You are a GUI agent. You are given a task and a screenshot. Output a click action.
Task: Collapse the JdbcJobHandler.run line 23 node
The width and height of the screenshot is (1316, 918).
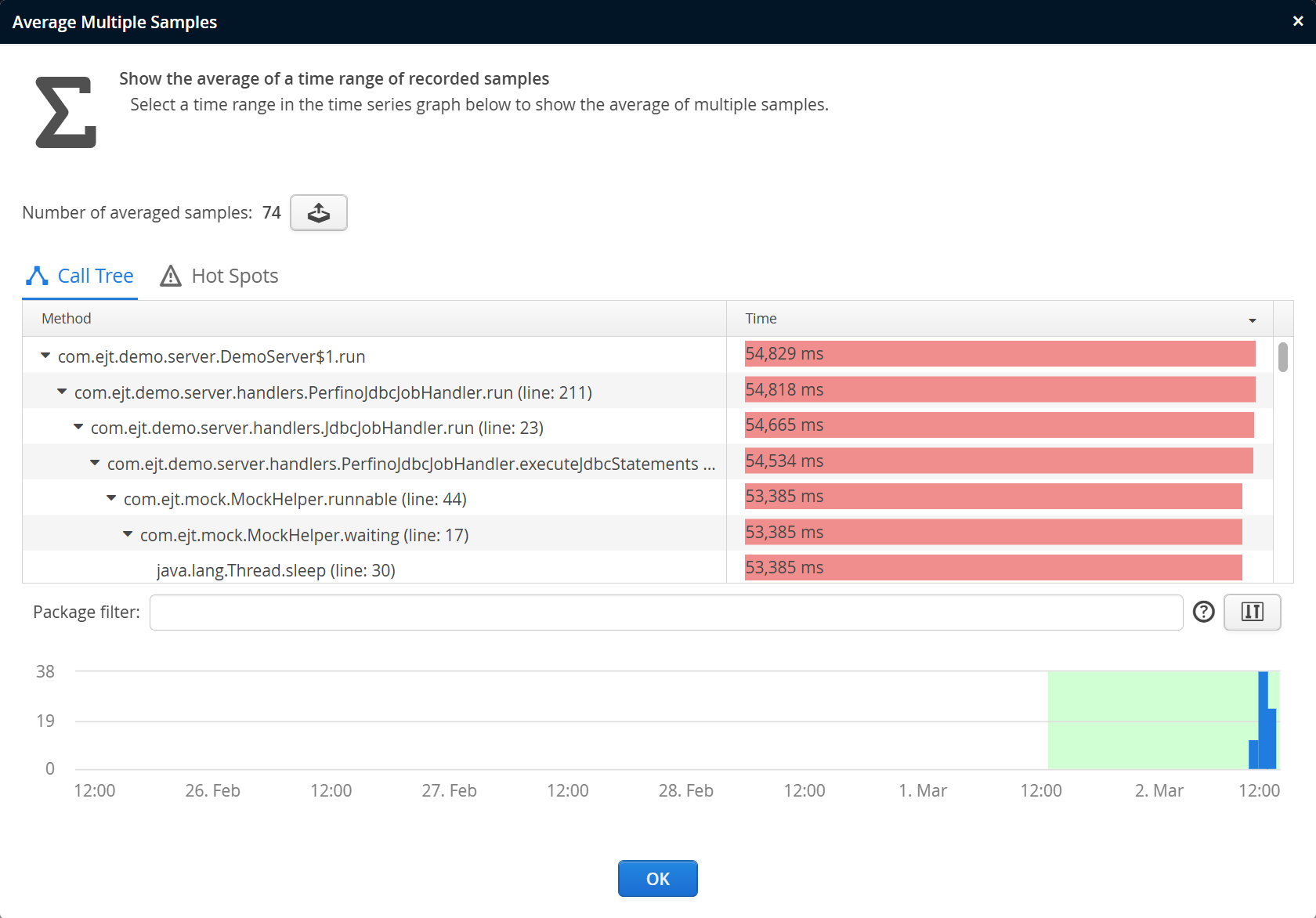[78, 428]
